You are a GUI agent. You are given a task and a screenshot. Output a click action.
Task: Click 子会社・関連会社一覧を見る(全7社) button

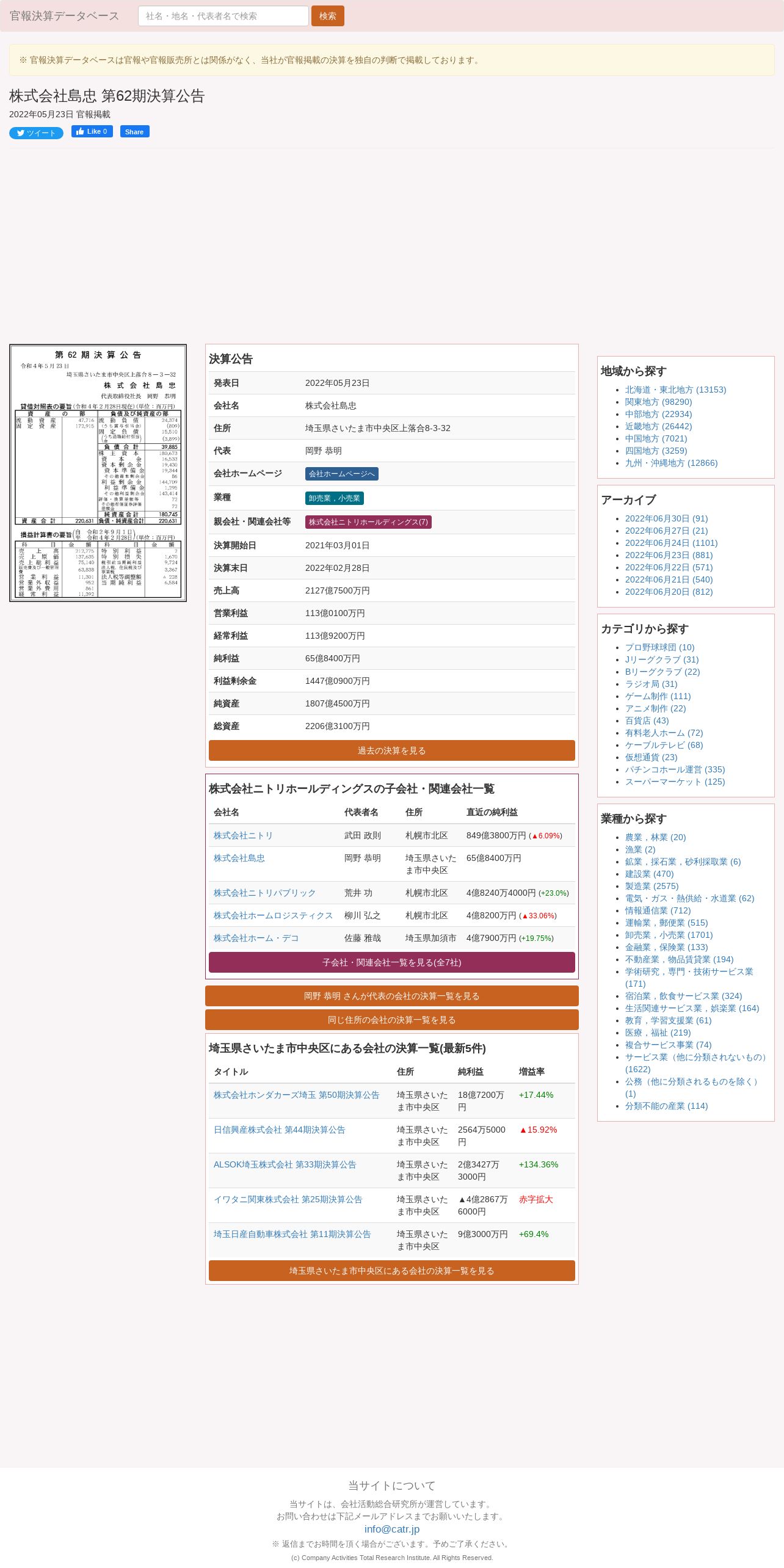coord(392,962)
